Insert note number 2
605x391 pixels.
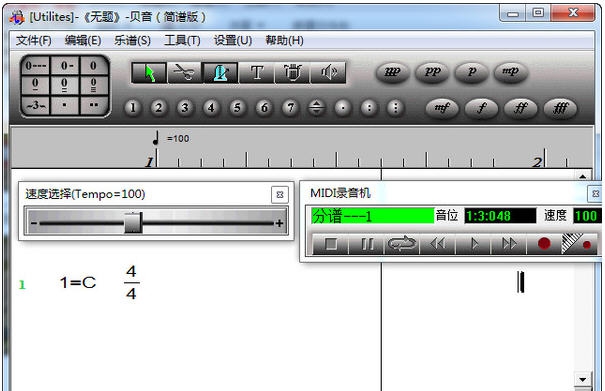coord(159,108)
